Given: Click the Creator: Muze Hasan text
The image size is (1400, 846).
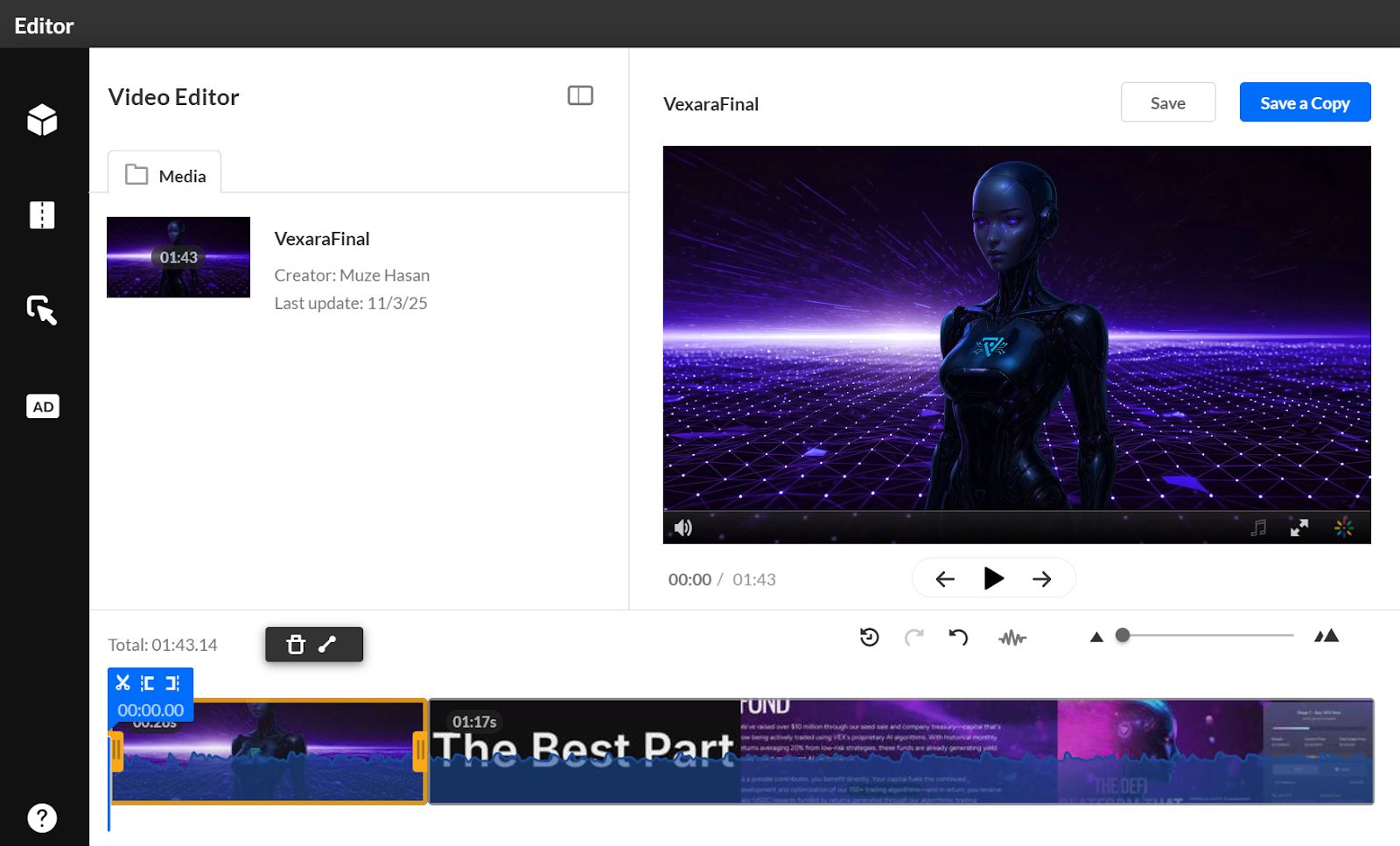Looking at the screenshot, I should click(x=352, y=275).
